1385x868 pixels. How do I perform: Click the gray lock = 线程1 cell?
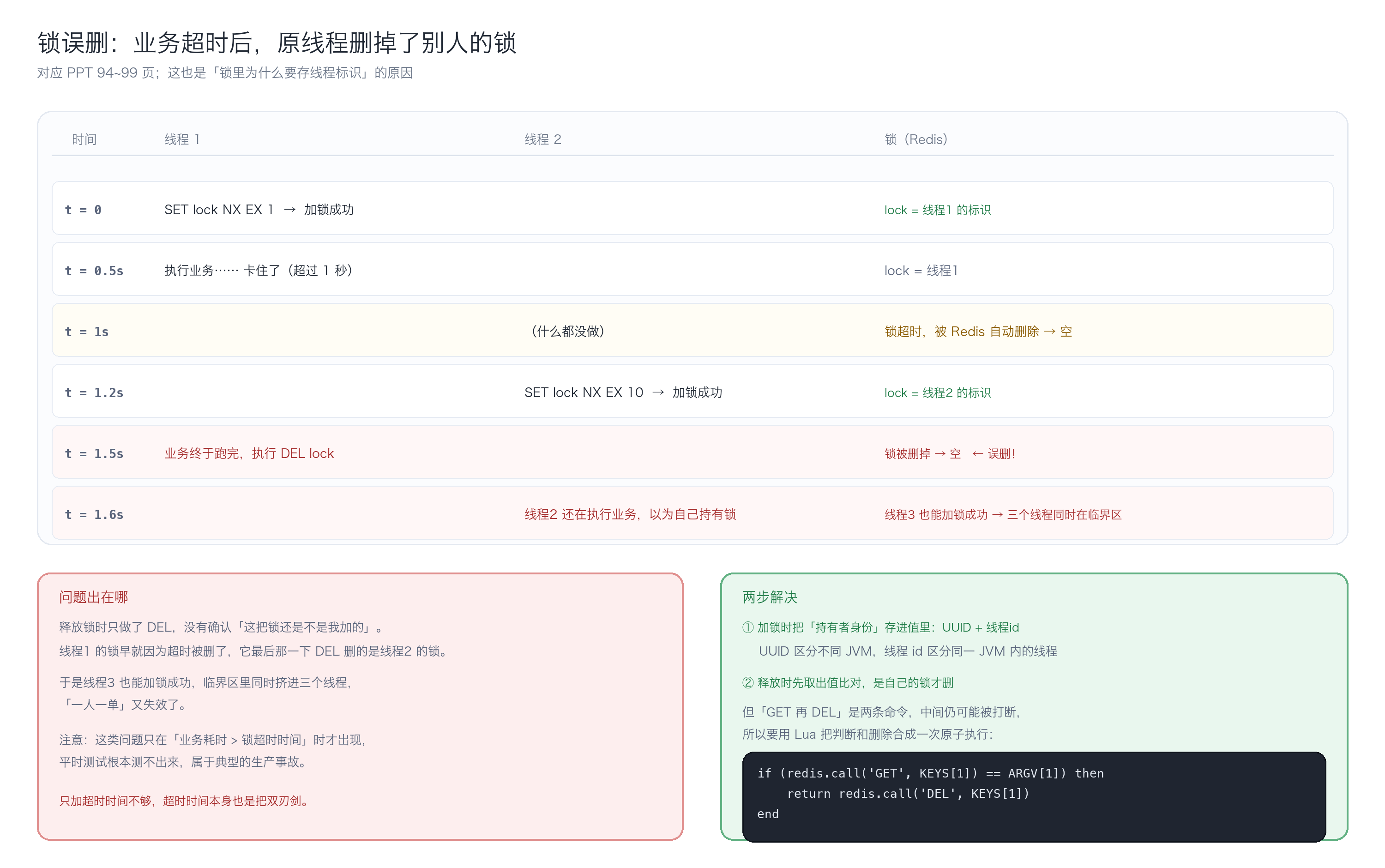pos(921,271)
